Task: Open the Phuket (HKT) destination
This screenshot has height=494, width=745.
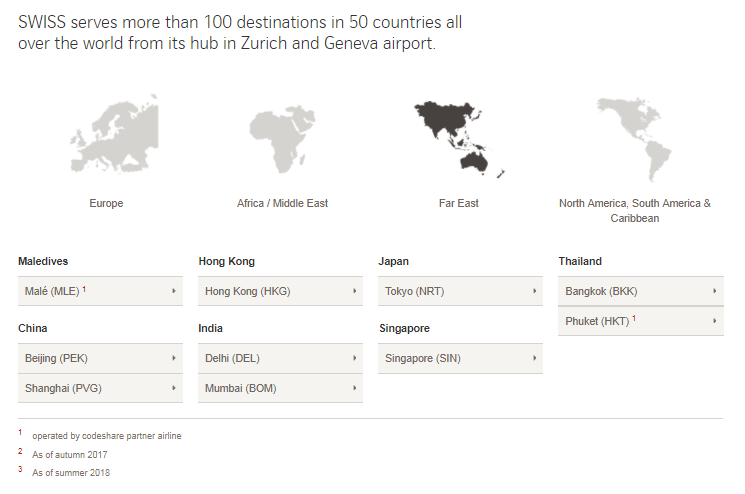Action: pos(641,321)
